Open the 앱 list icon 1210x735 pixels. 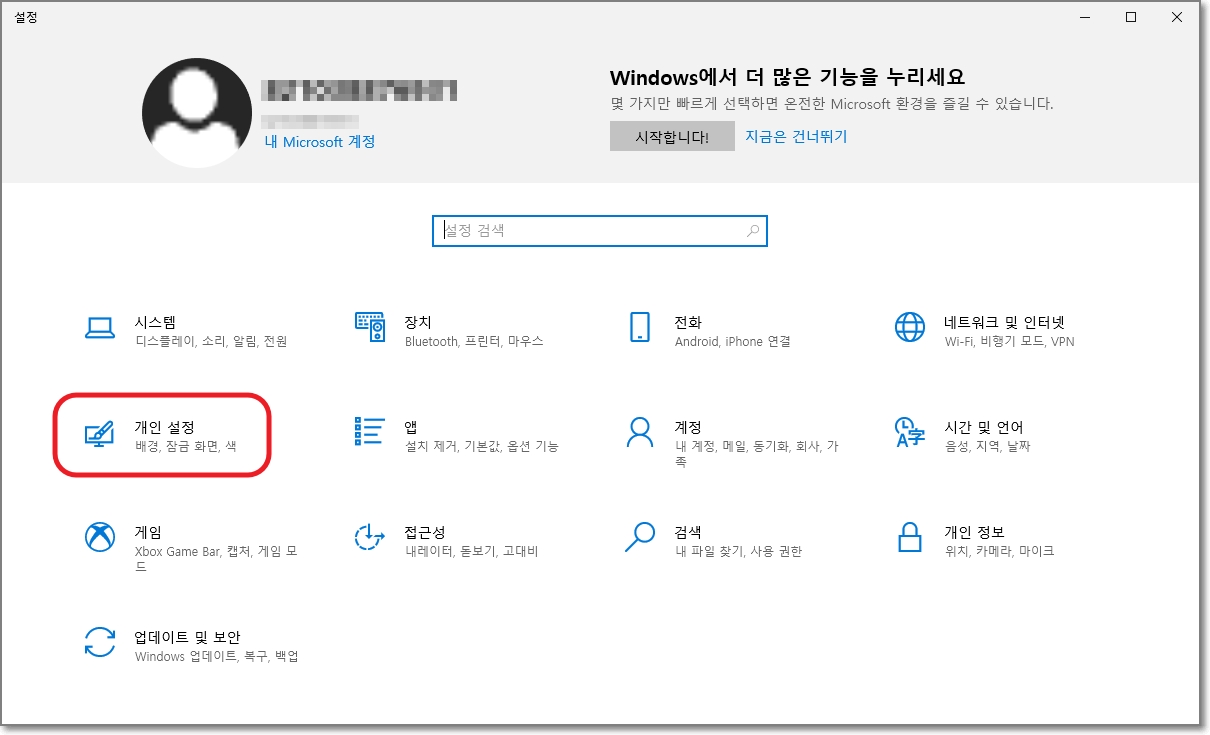[370, 431]
